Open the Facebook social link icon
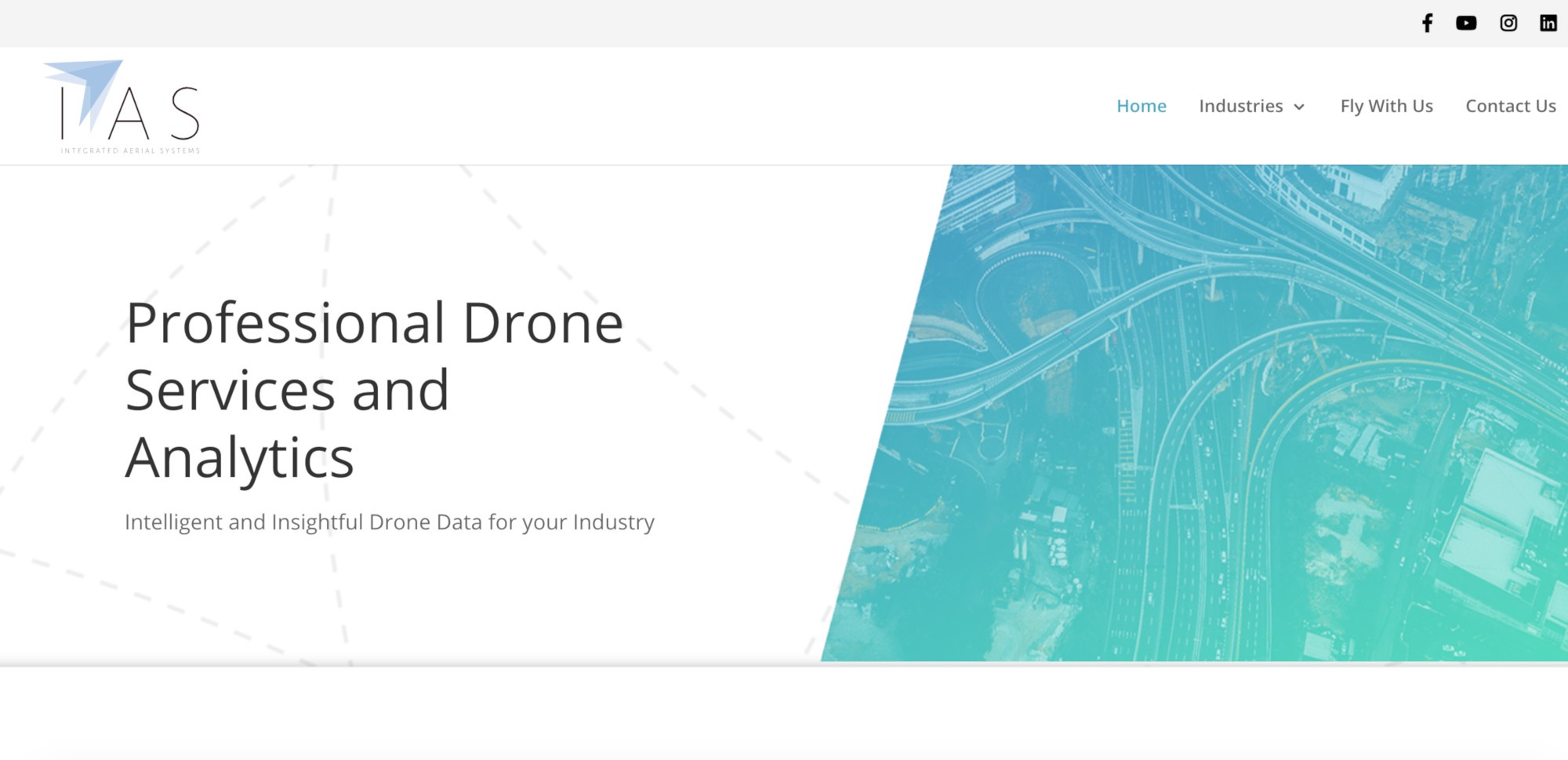Image resolution: width=1568 pixels, height=760 pixels. click(x=1427, y=23)
